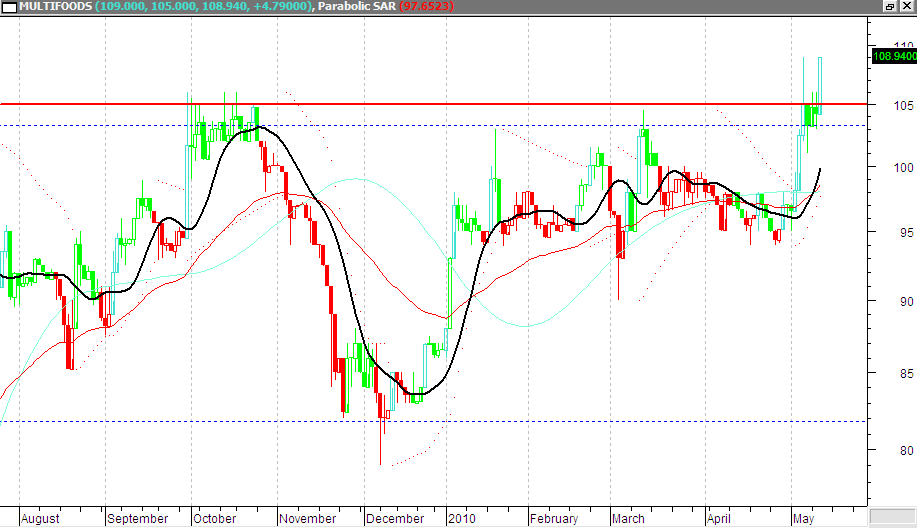The height and width of the screenshot is (528, 917).
Task: Click the gray box at bottom-right corner
Action: (892, 518)
